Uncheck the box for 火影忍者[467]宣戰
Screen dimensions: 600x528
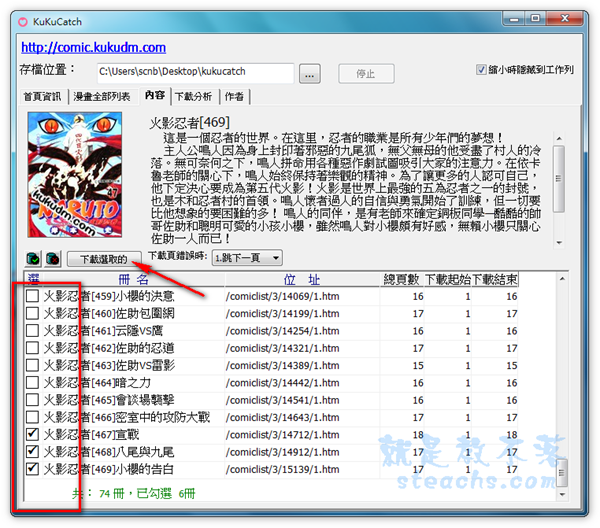point(33,434)
